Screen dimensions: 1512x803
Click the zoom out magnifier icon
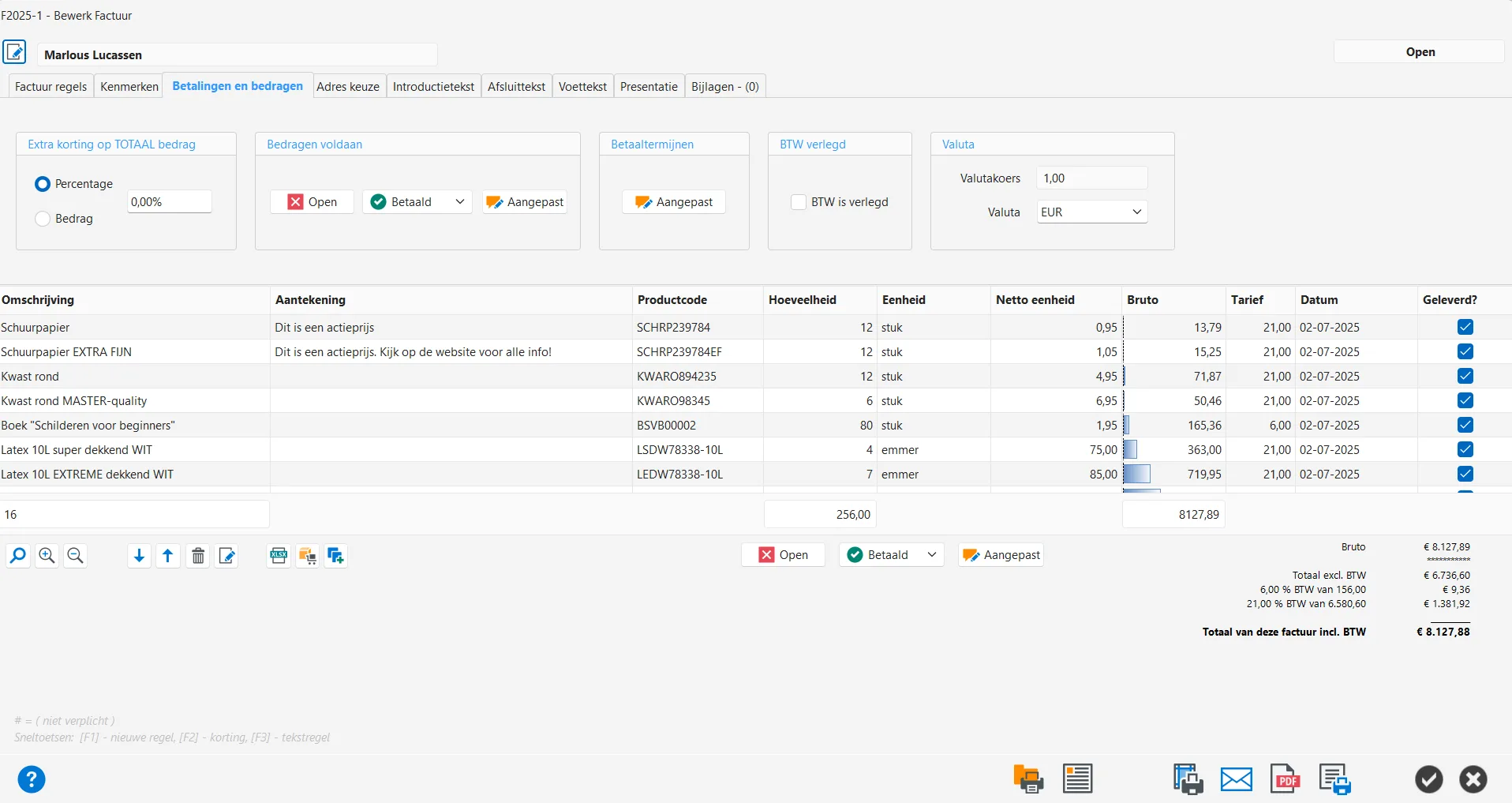75,556
